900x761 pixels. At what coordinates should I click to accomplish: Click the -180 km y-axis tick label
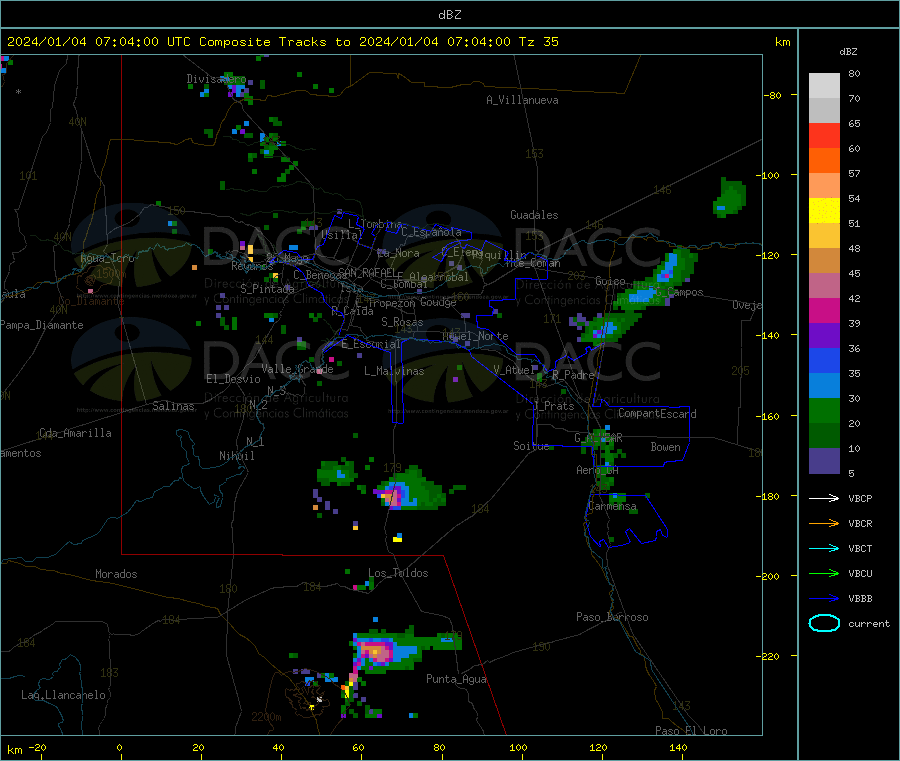pos(771,496)
